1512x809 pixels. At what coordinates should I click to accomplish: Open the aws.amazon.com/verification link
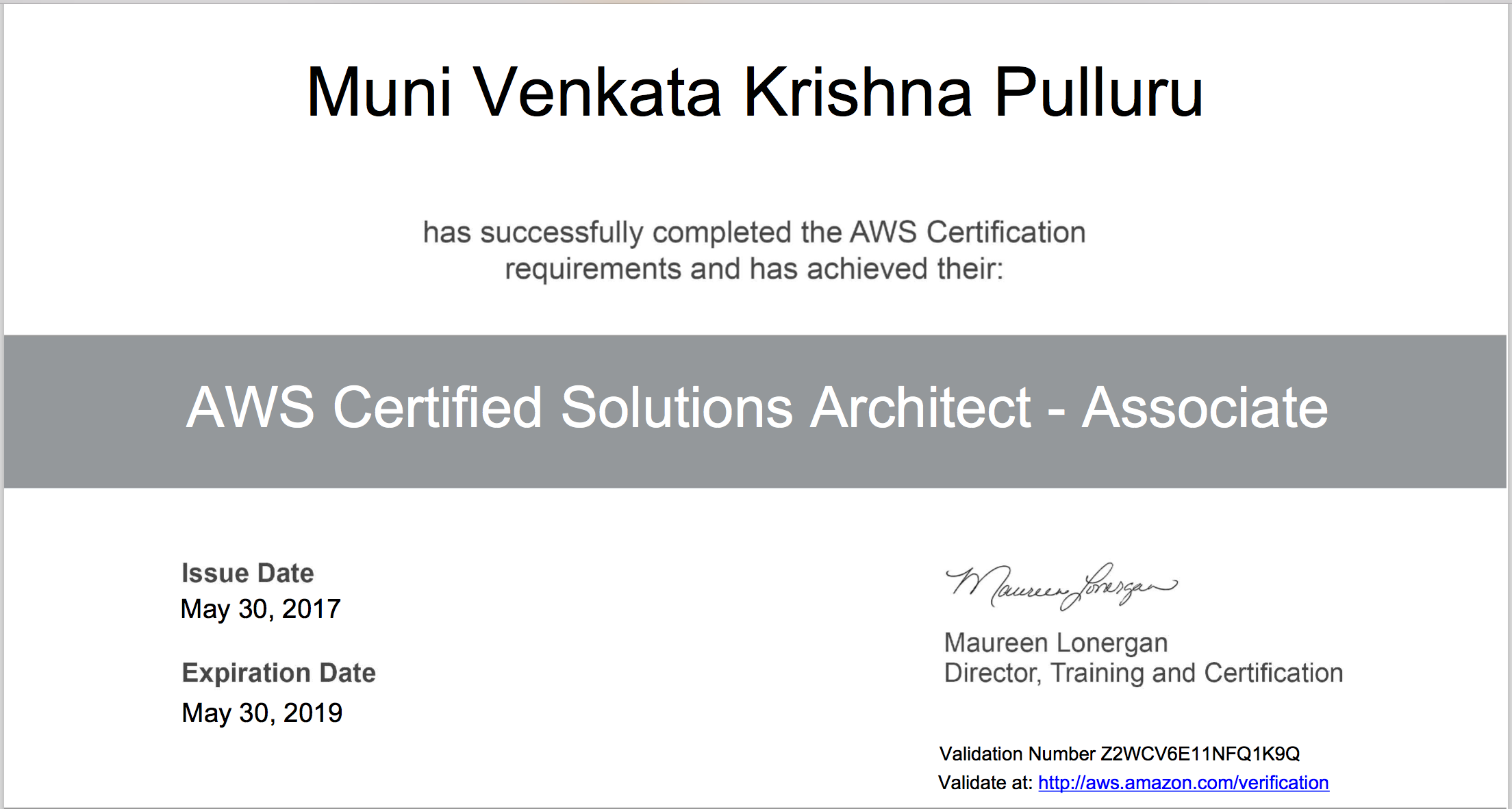(x=1183, y=783)
